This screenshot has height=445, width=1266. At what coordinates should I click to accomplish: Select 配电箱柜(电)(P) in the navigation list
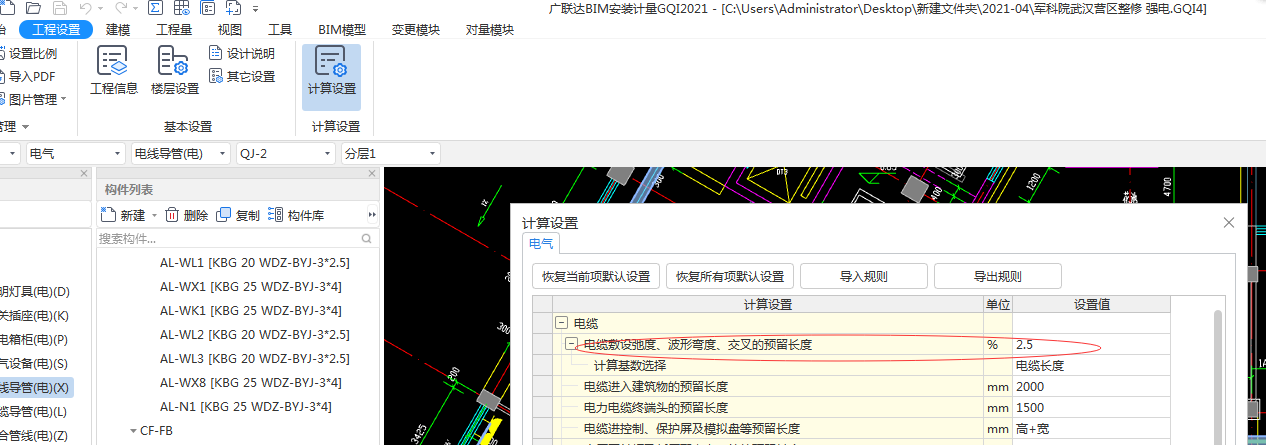coord(36,340)
